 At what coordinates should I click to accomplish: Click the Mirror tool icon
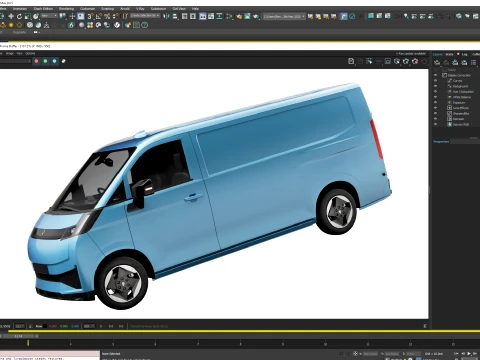[167, 16]
